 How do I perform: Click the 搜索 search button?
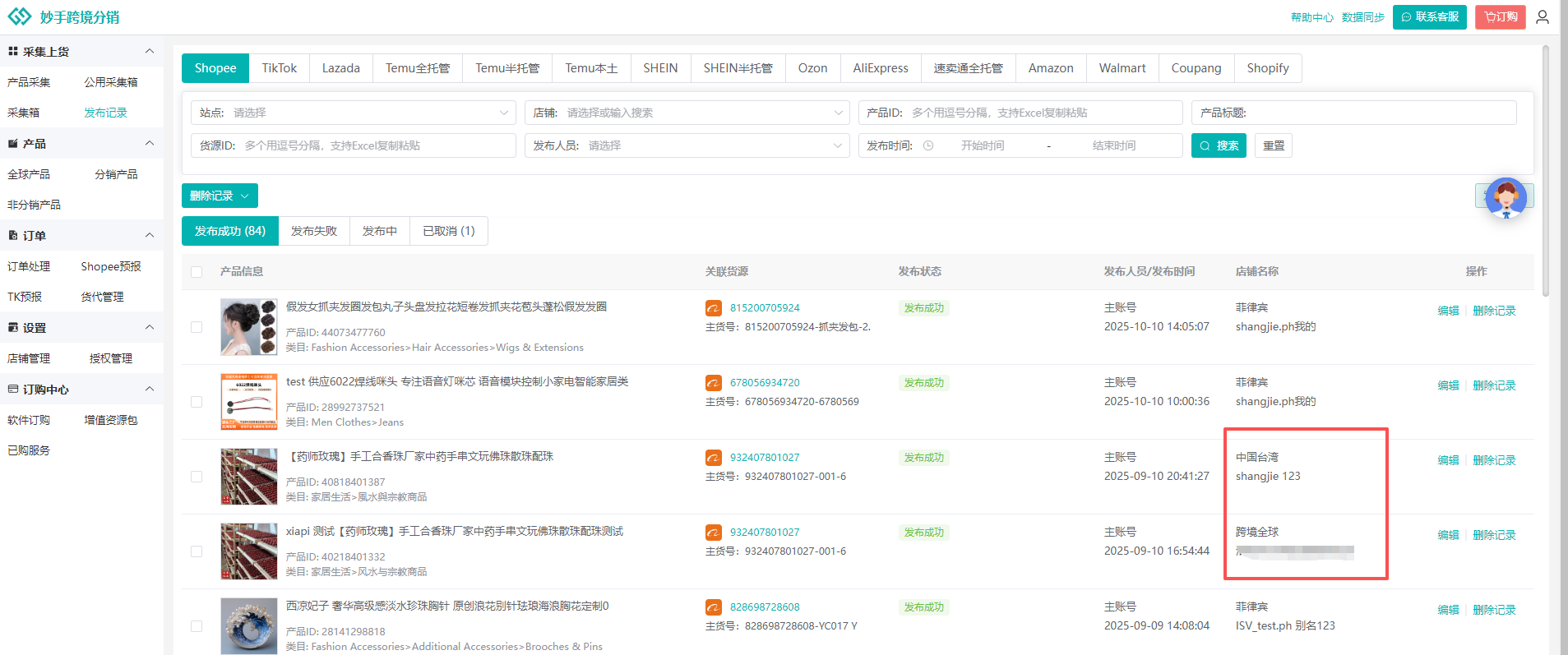[x=1219, y=145]
